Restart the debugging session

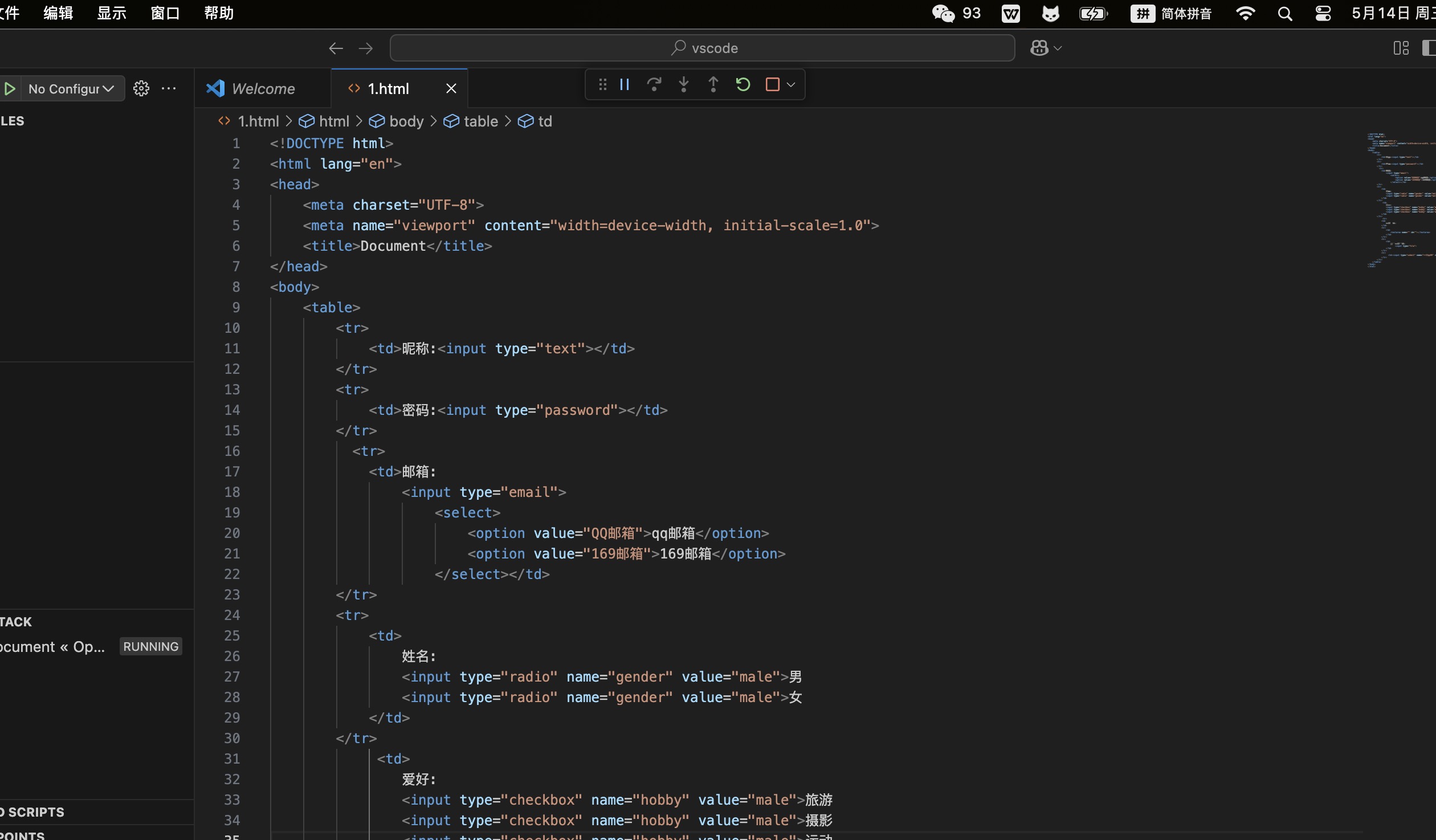tap(743, 85)
